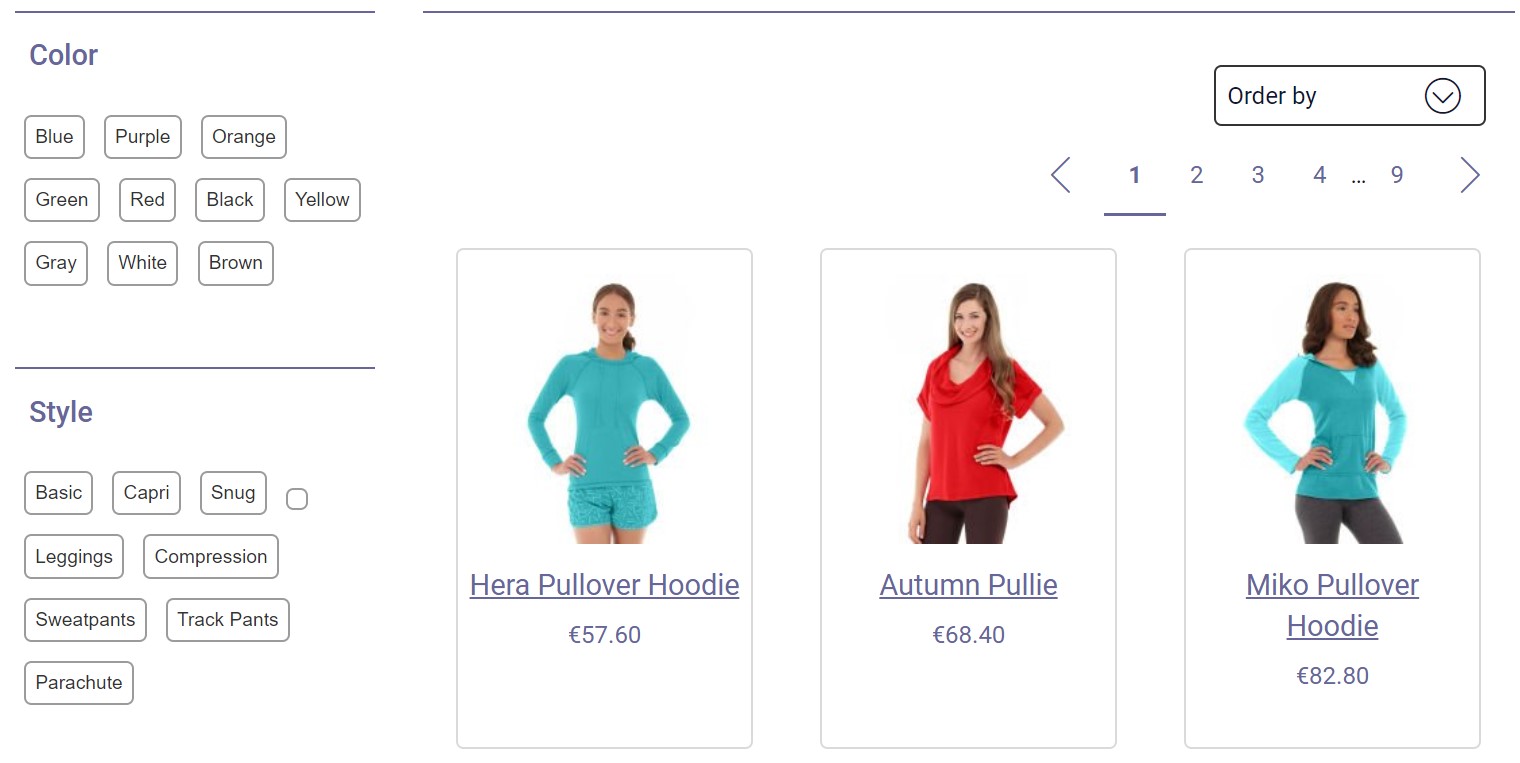Viewport: 1520px width, 763px height.
Task: Toggle the Compression style filter
Action: click(211, 557)
